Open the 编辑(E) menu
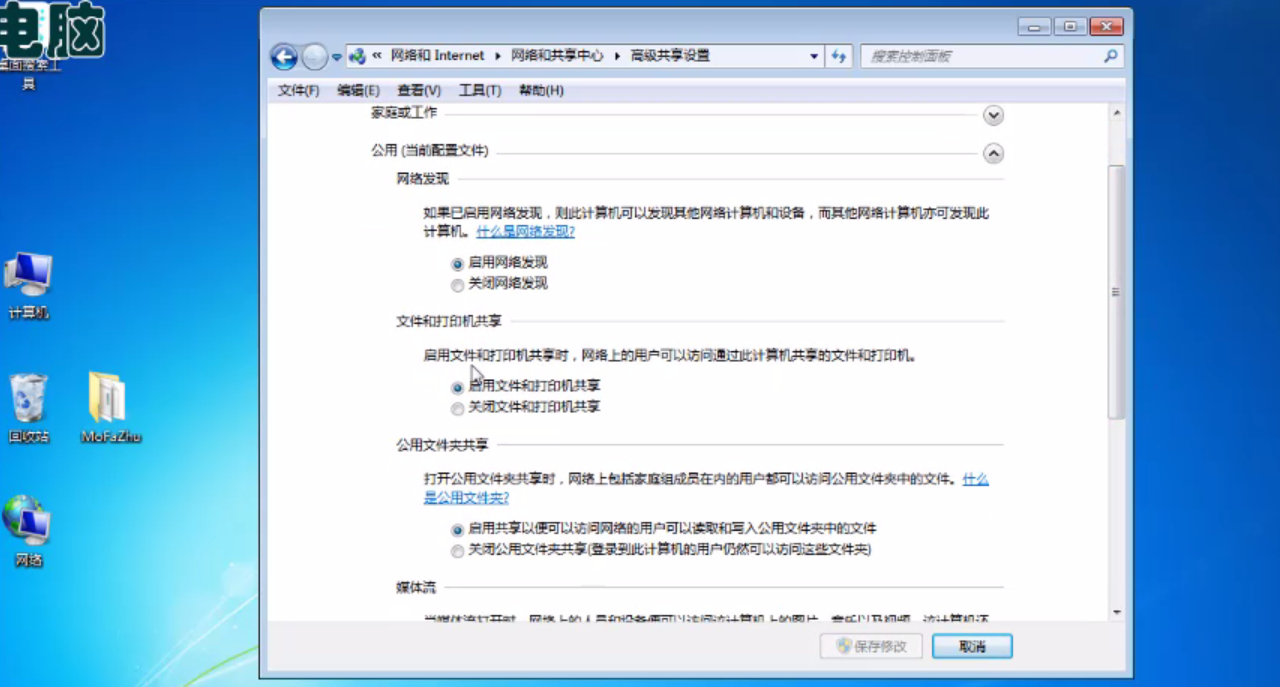 click(x=358, y=90)
